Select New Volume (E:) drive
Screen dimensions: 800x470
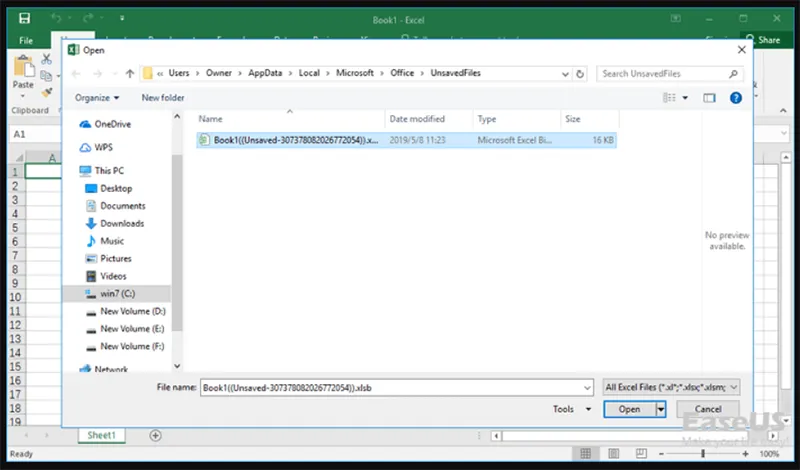pyautogui.click(x=125, y=329)
